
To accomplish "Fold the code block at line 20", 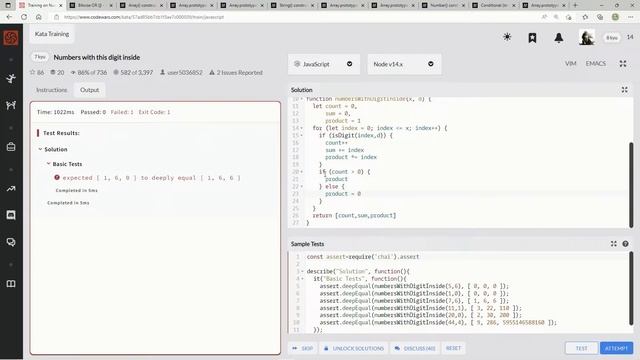I will click(302, 172).
